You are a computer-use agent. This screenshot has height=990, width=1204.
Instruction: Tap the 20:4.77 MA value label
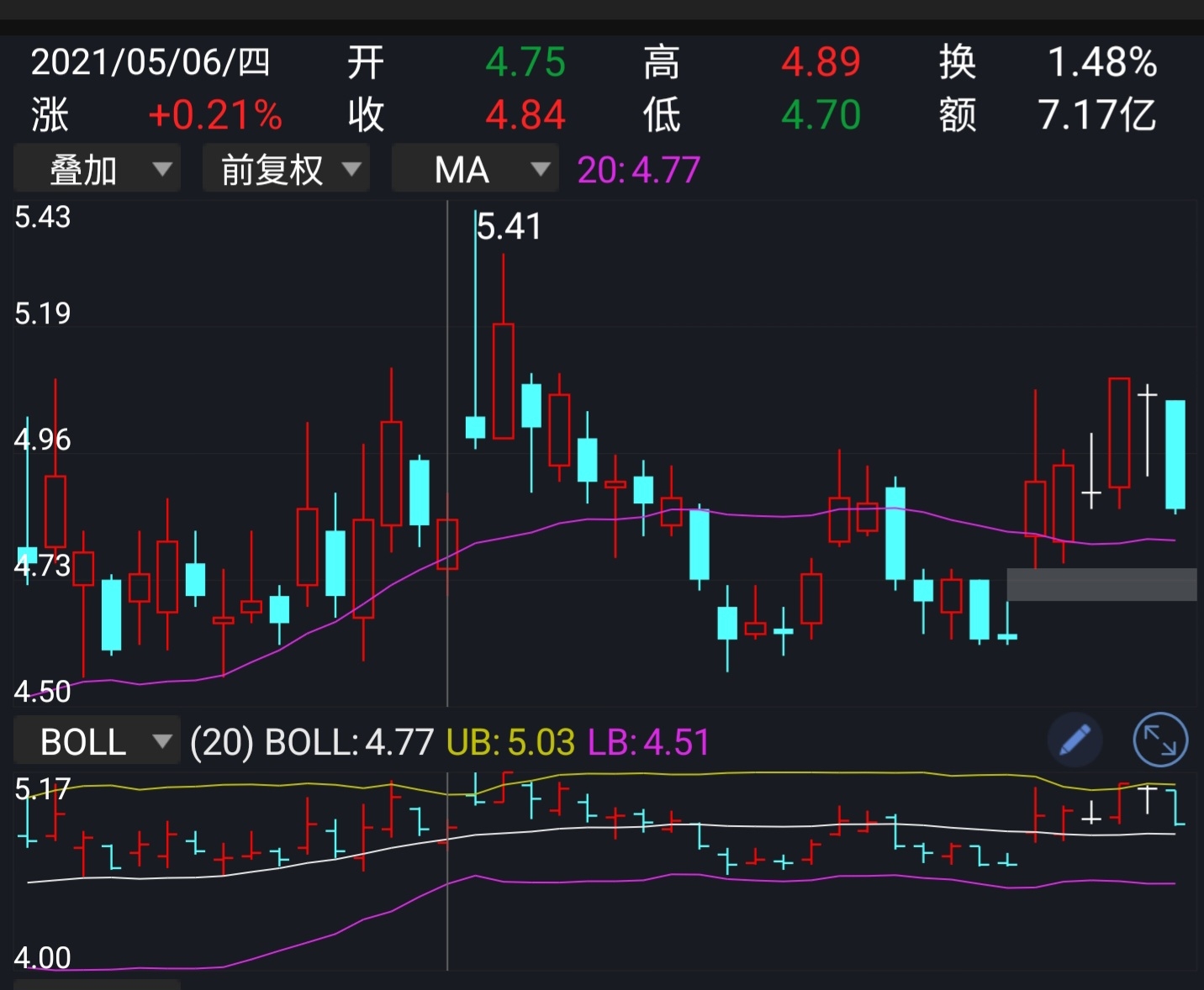click(638, 171)
